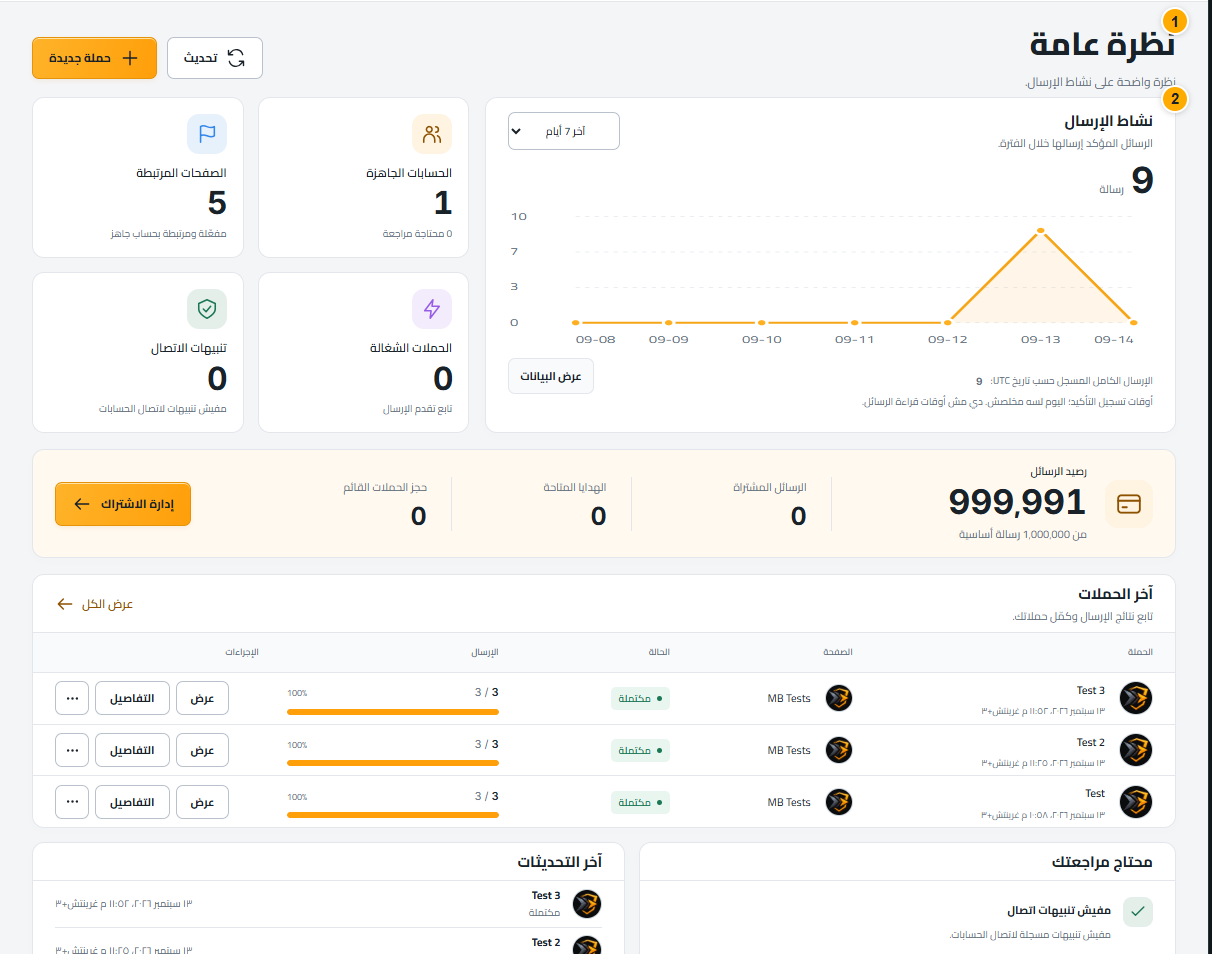Click the تحديث refresh button
Viewport: 1212px width, 954px height.
click(x=214, y=58)
